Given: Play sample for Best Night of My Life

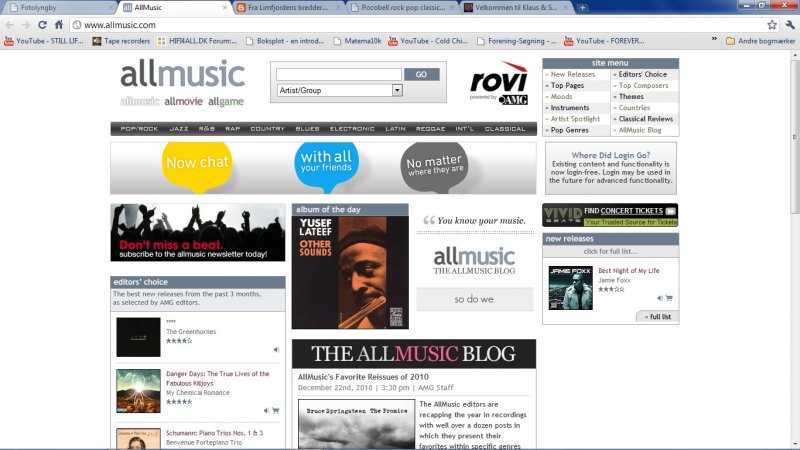Looking at the screenshot, I should click(x=660, y=298).
